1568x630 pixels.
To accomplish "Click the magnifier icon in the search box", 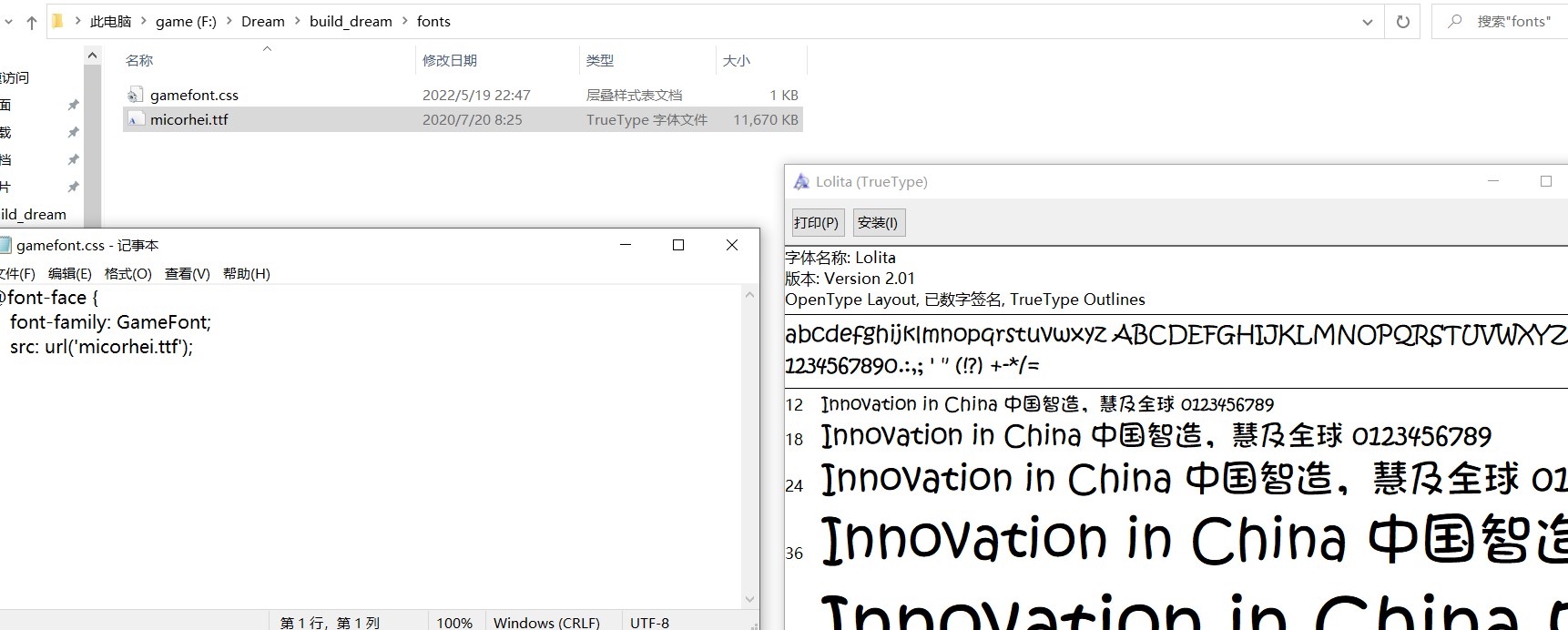I will click(1455, 21).
